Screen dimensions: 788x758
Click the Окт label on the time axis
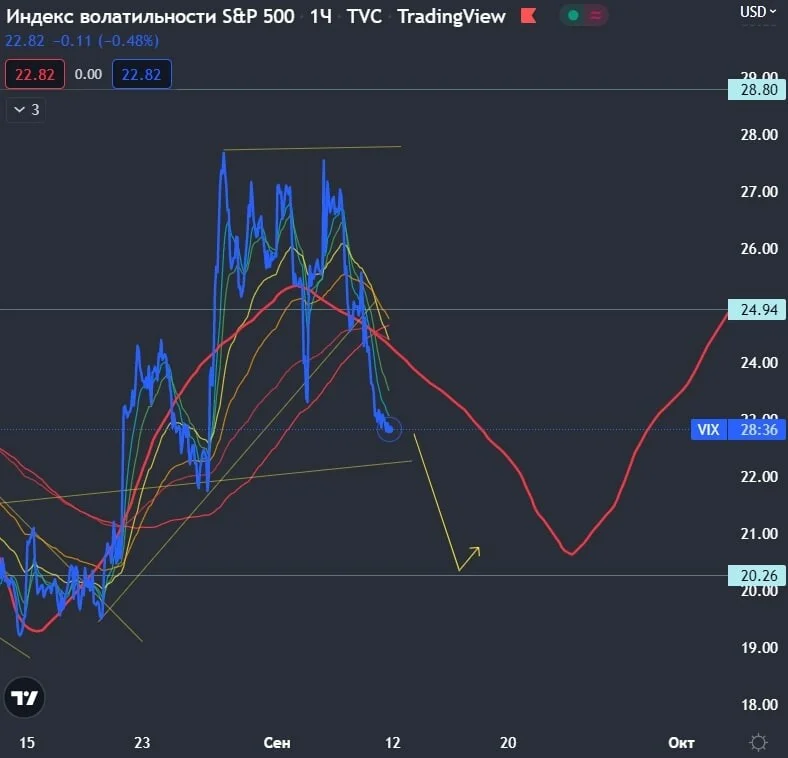click(681, 742)
